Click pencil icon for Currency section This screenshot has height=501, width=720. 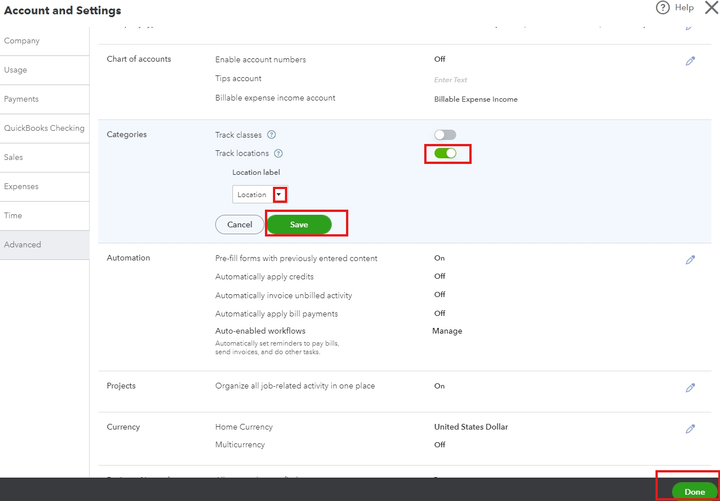[x=690, y=429]
